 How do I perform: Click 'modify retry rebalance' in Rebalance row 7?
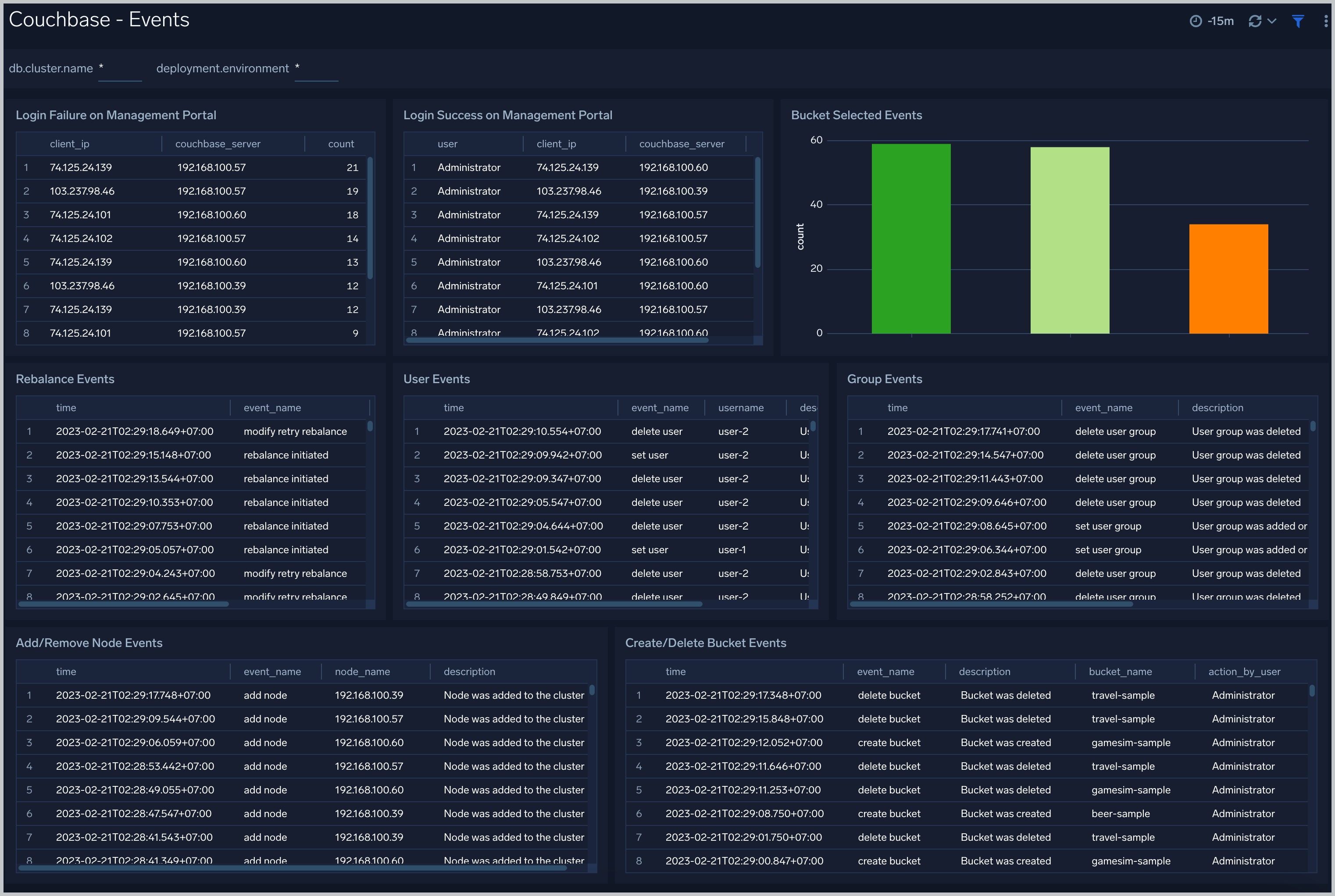pos(295,574)
